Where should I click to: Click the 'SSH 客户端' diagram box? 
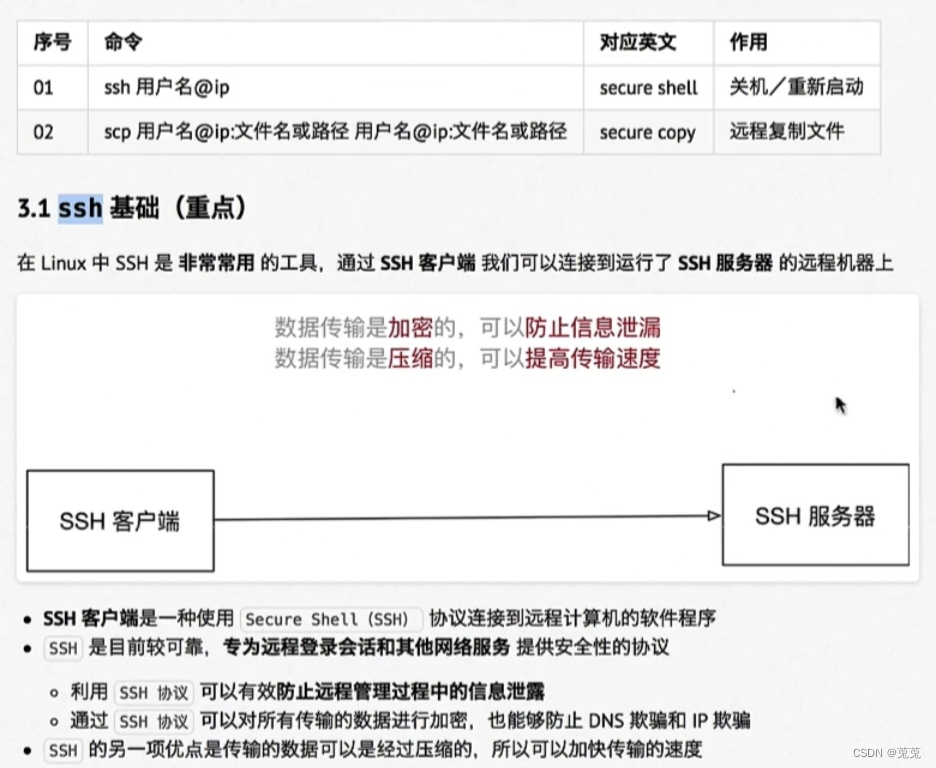pyautogui.click(x=121, y=521)
